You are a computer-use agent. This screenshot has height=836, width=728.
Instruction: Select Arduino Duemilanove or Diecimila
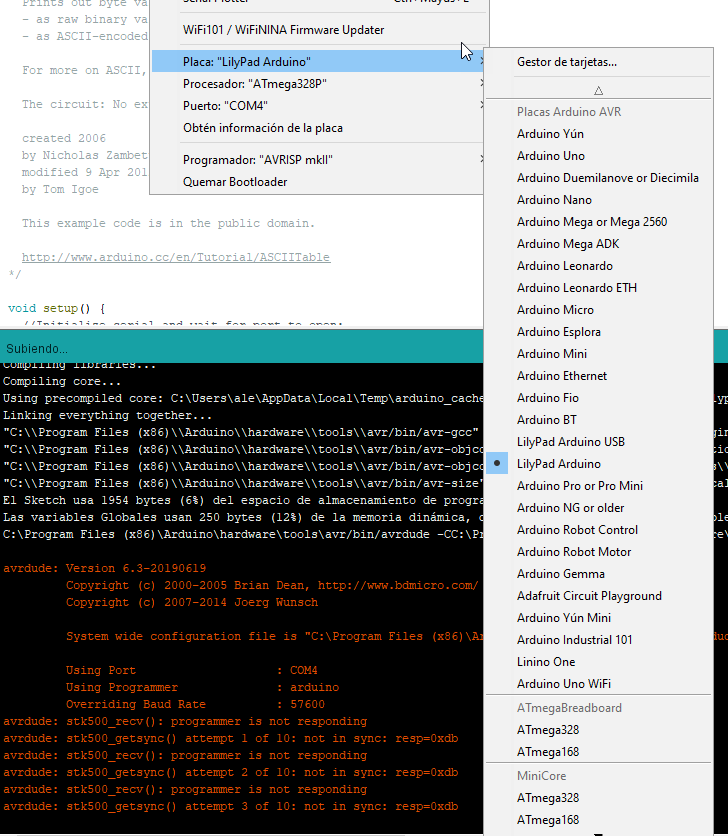pos(598,178)
